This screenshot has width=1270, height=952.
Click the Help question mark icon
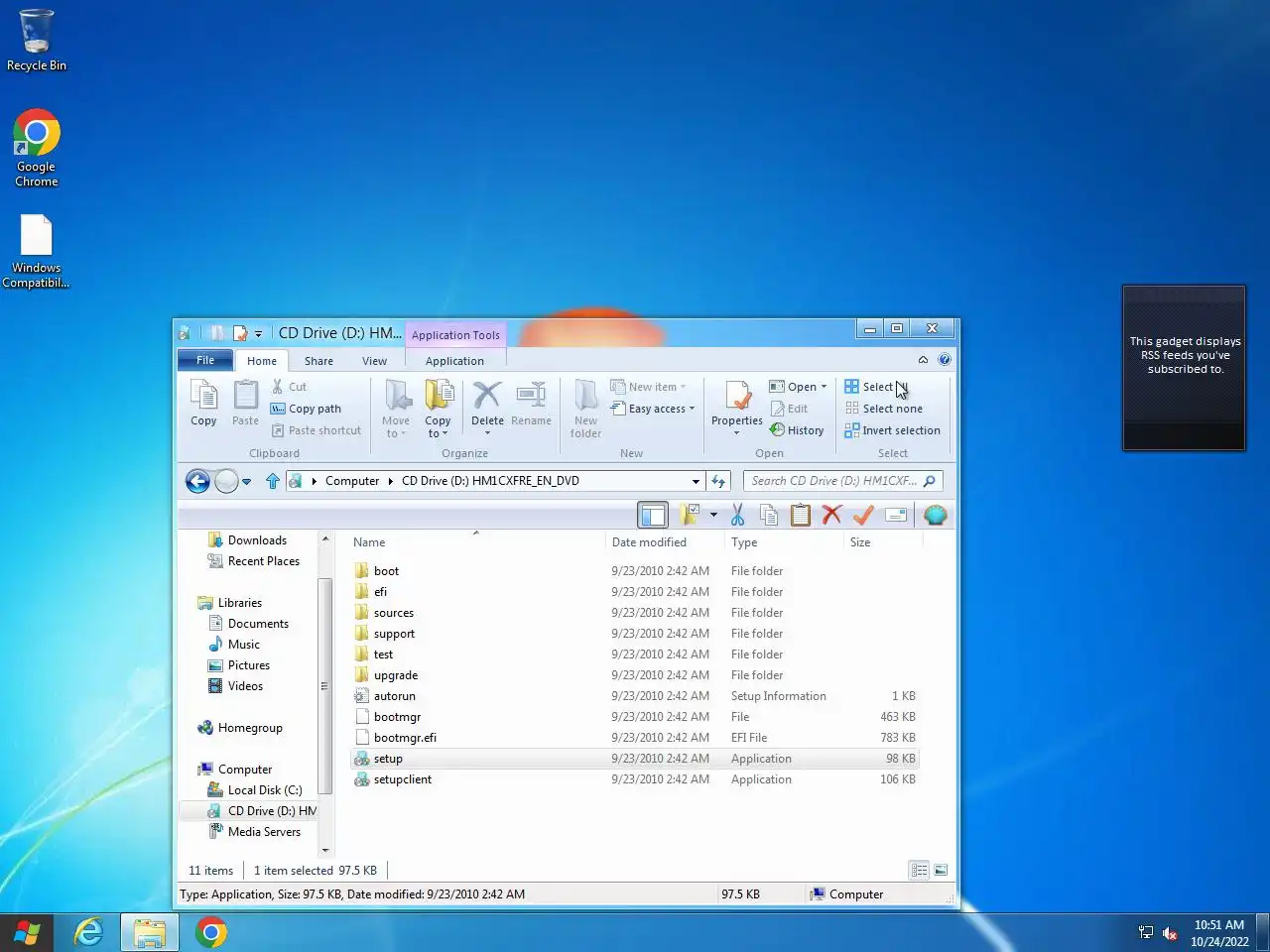[945, 360]
